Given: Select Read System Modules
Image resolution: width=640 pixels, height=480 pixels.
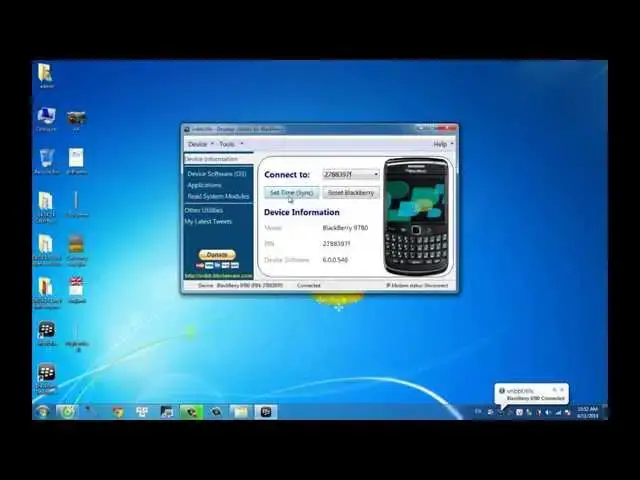Looking at the screenshot, I should coord(218,196).
